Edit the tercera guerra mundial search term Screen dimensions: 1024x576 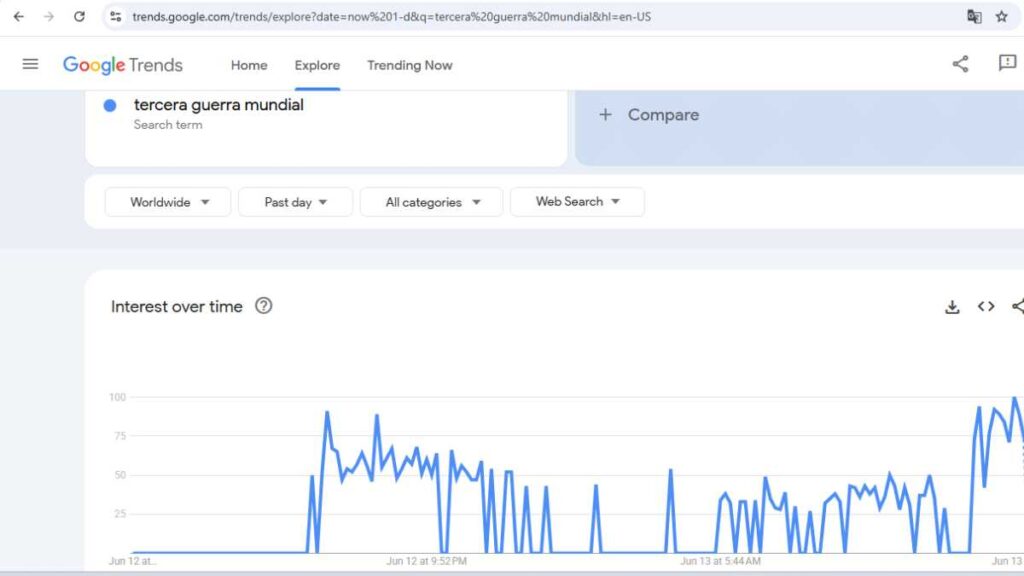[219, 105]
